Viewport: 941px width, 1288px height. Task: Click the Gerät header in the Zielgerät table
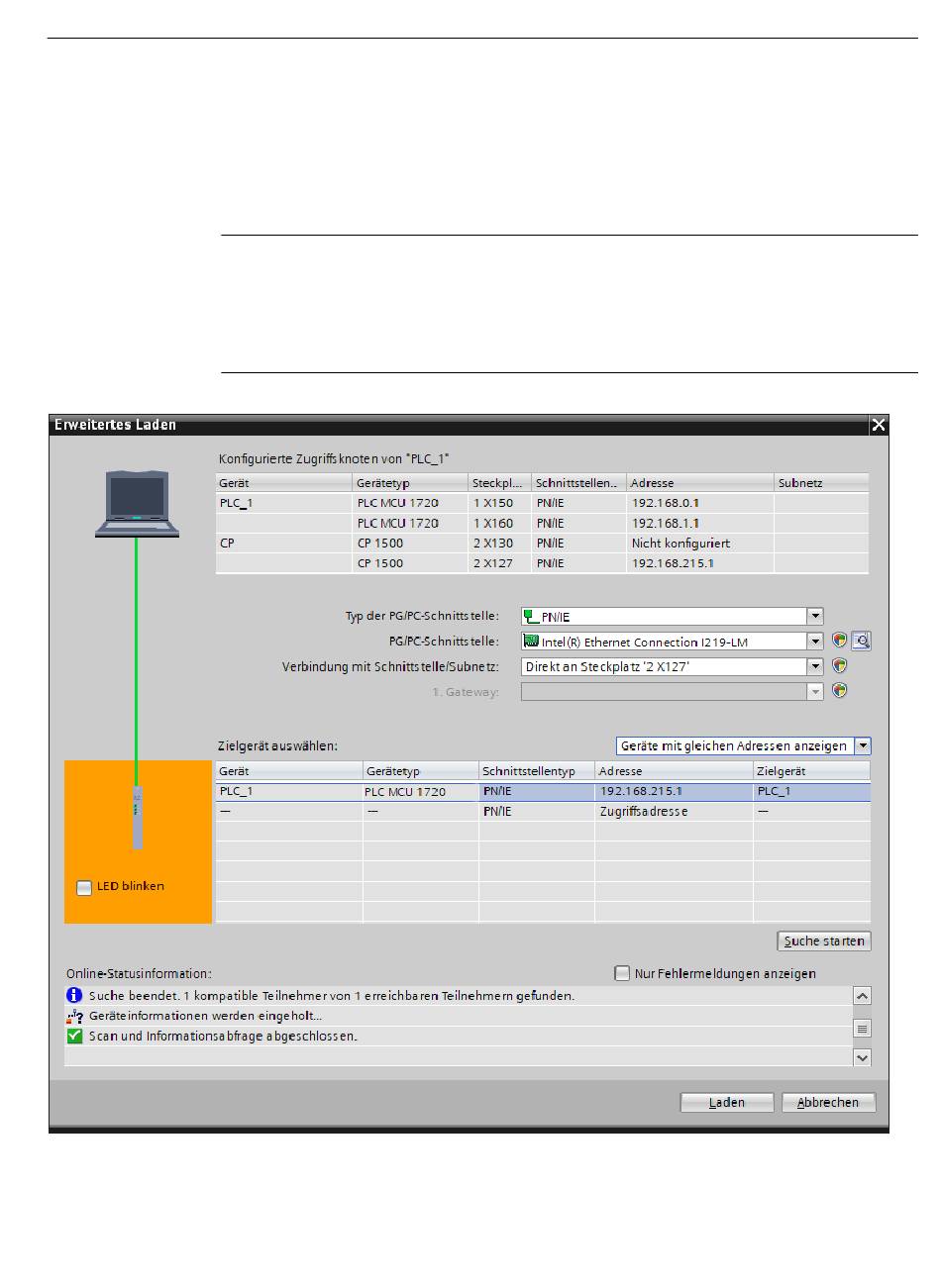click(x=289, y=771)
